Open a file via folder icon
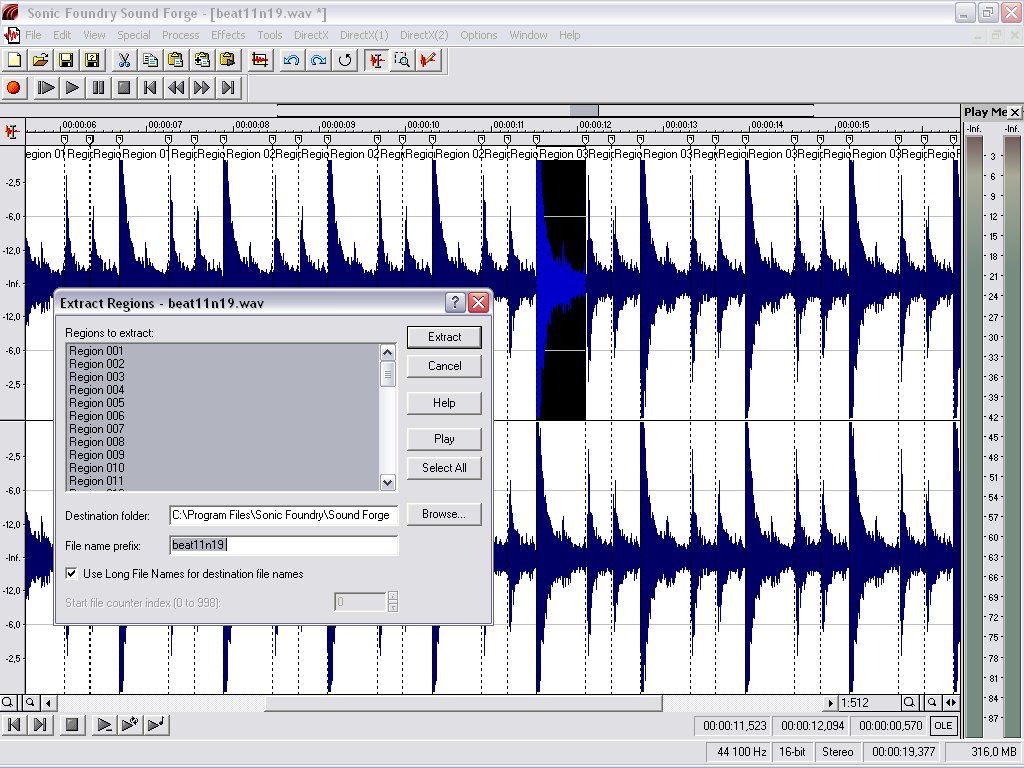 [x=40, y=60]
